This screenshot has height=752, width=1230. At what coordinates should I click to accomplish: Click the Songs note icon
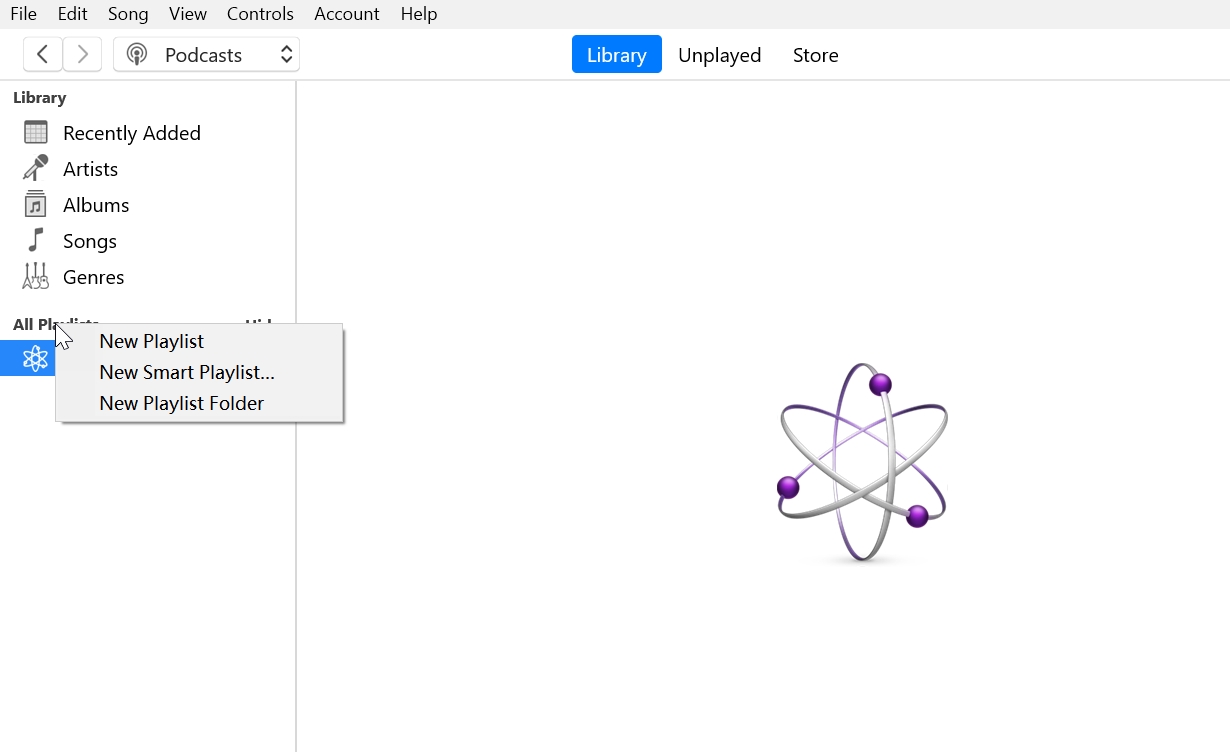click(36, 240)
